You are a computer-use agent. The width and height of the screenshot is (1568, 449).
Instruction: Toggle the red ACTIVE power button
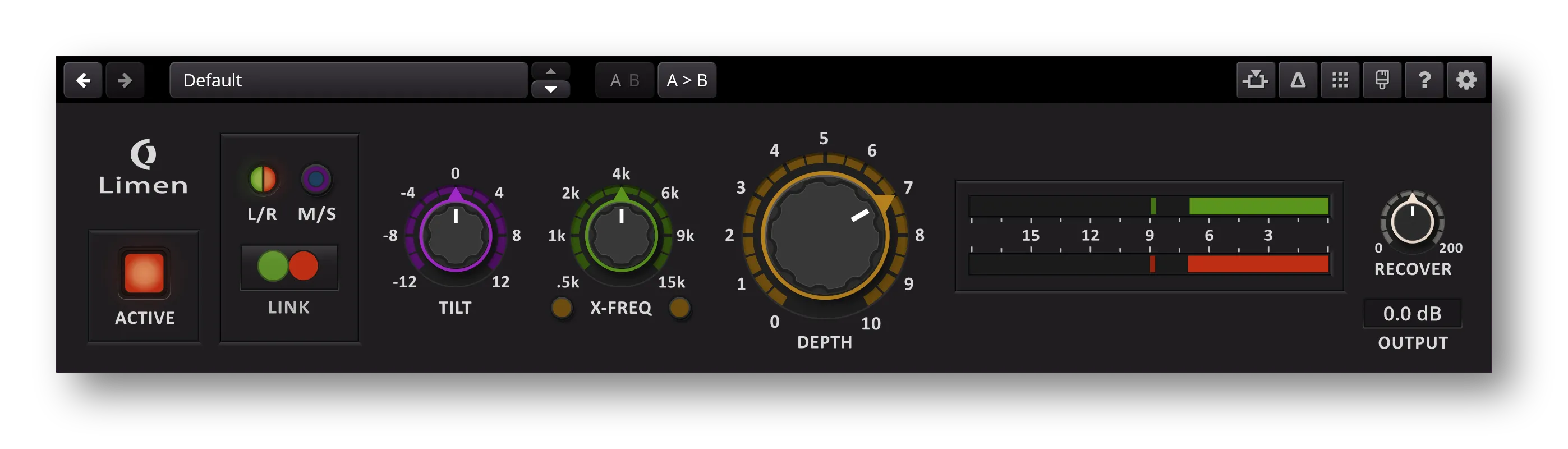[x=144, y=273]
